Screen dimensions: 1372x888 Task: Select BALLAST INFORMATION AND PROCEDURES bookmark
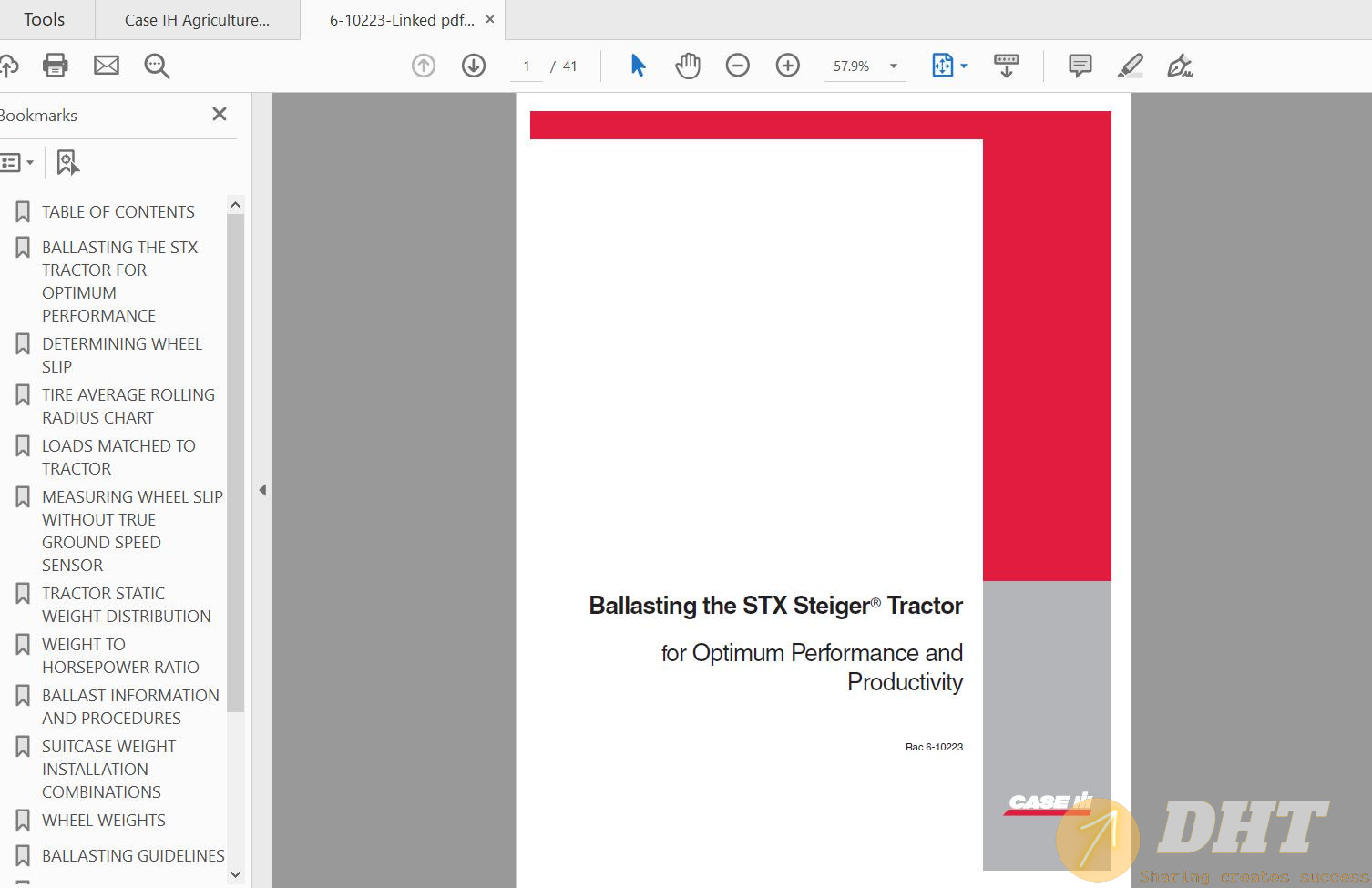(x=130, y=707)
